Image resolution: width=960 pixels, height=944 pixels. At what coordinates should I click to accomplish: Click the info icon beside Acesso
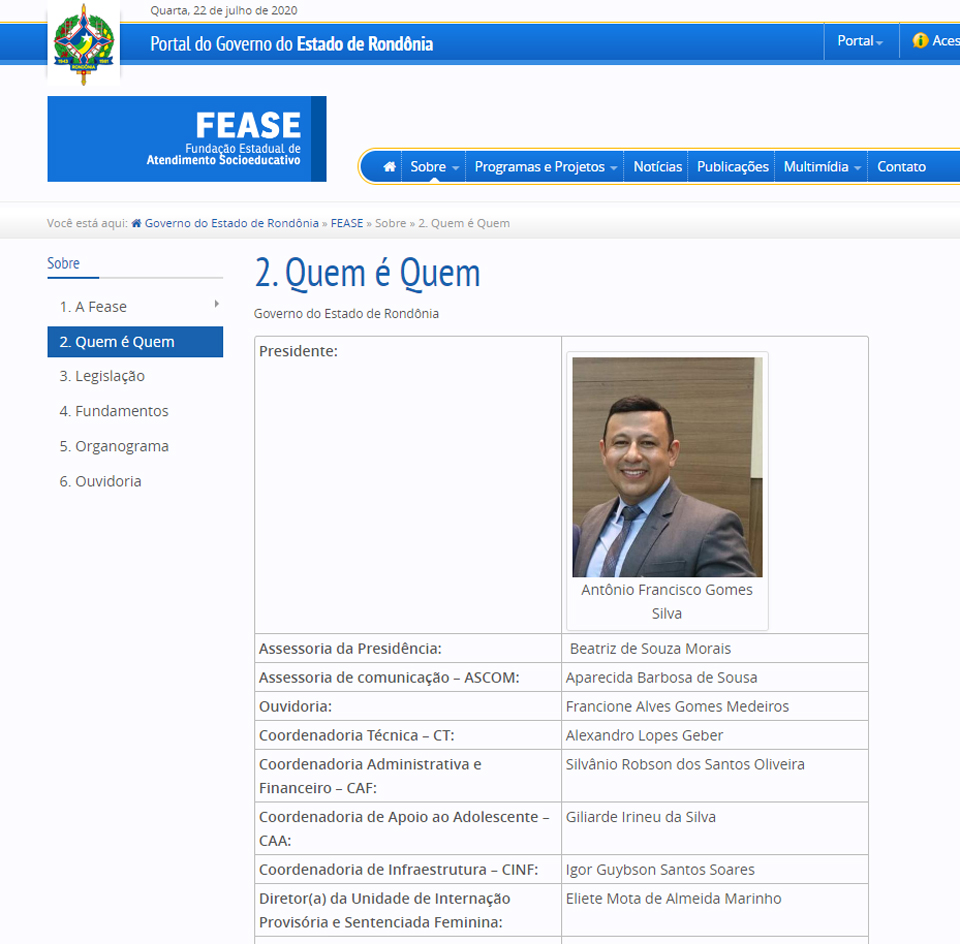coord(920,41)
